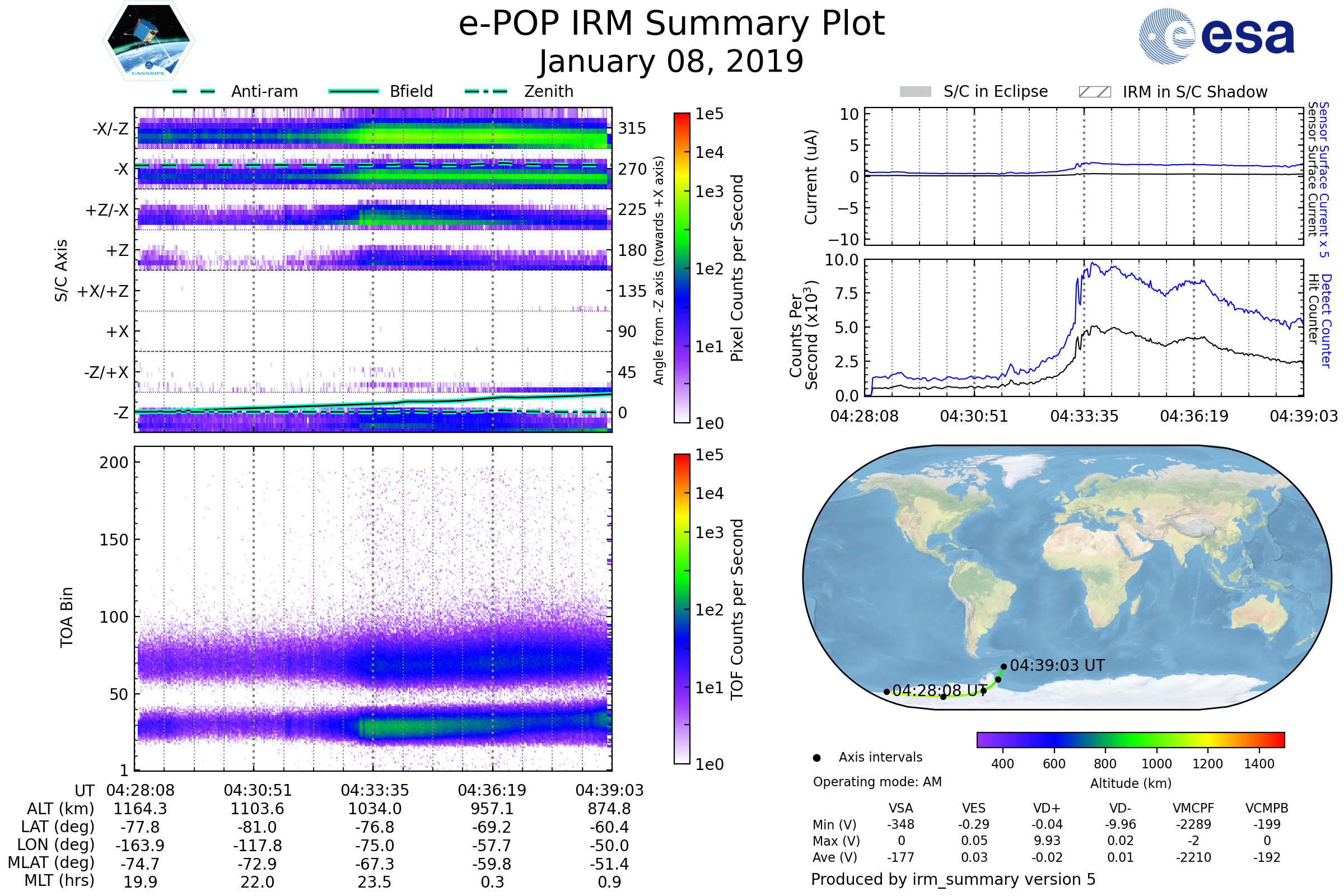Screen dimensions: 1344x896
Task: Click the Operating mode: AM label
Action: click(877, 782)
